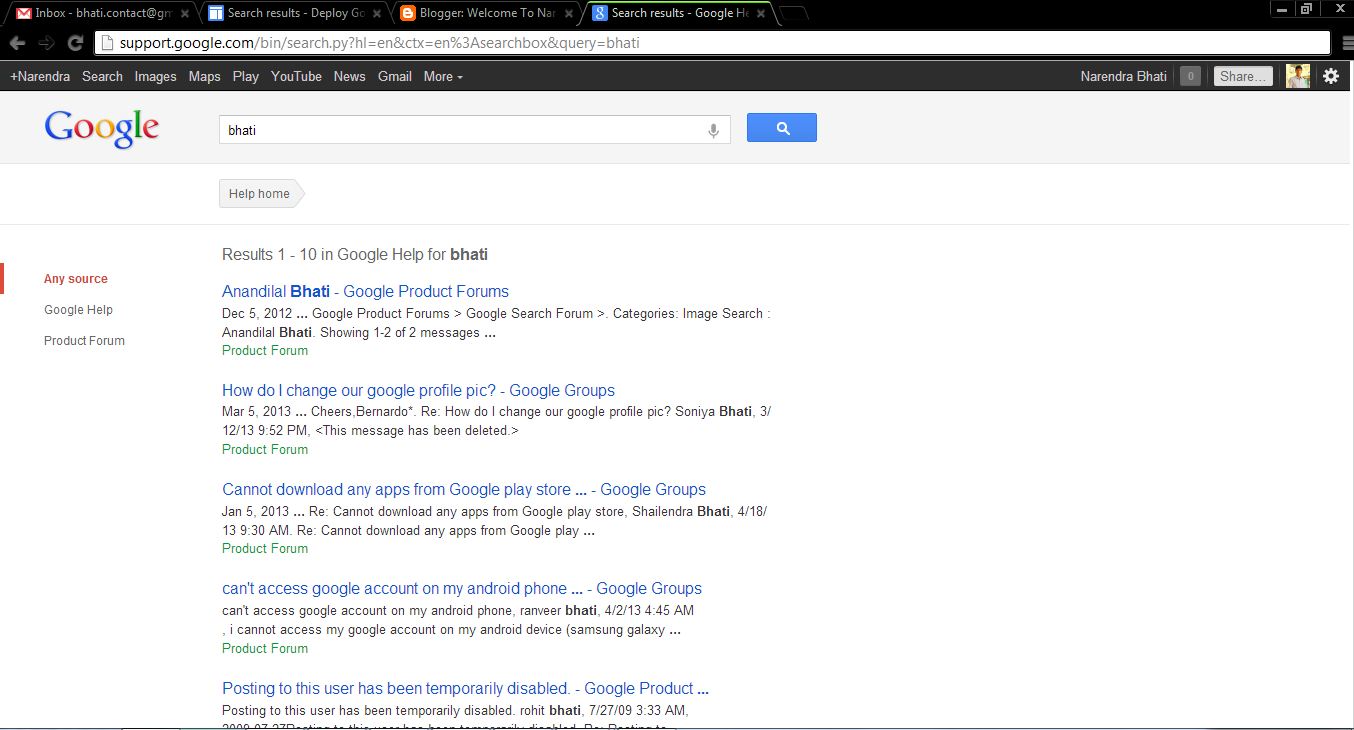Filter results by Google Help

(78, 310)
